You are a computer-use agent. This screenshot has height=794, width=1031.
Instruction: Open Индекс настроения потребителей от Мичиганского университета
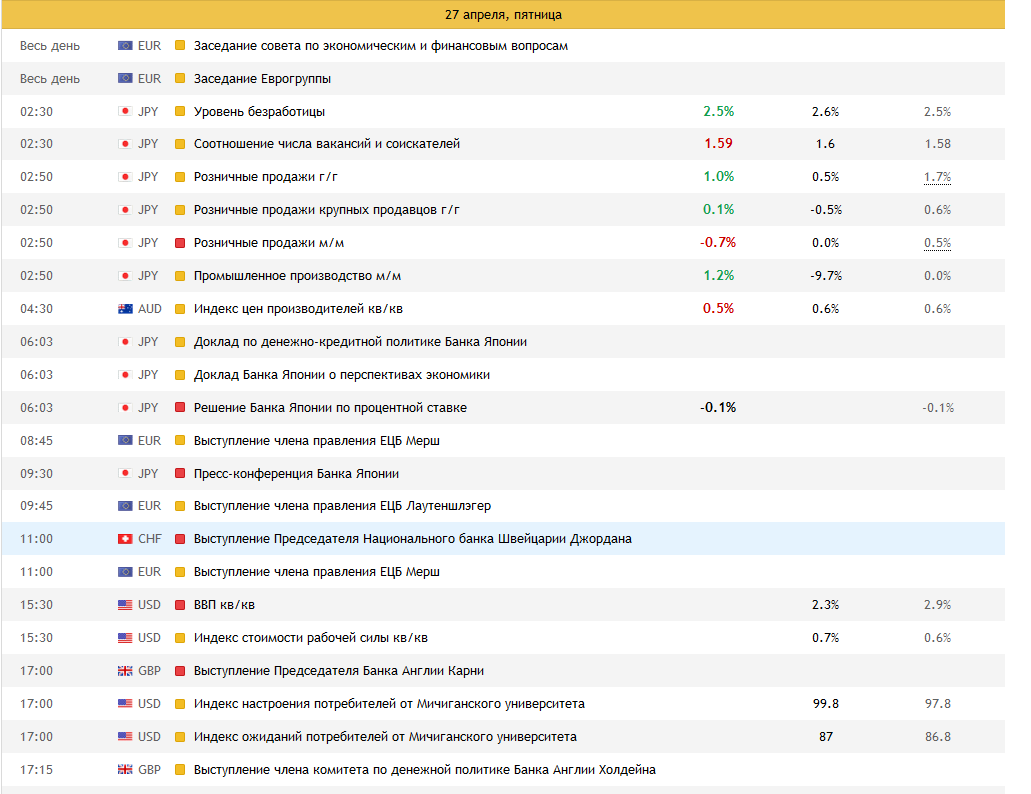pyautogui.click(x=389, y=704)
